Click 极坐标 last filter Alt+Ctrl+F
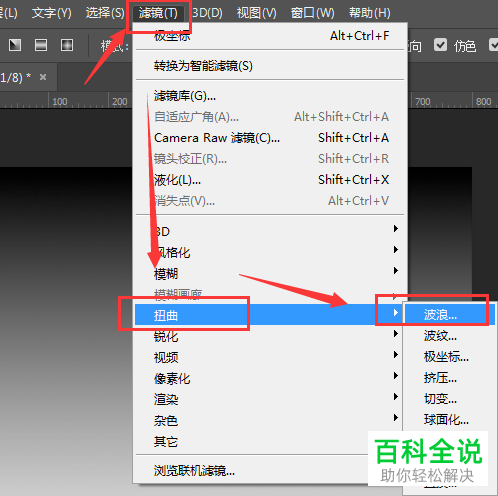The width and height of the screenshot is (498, 496). (x=270, y=36)
